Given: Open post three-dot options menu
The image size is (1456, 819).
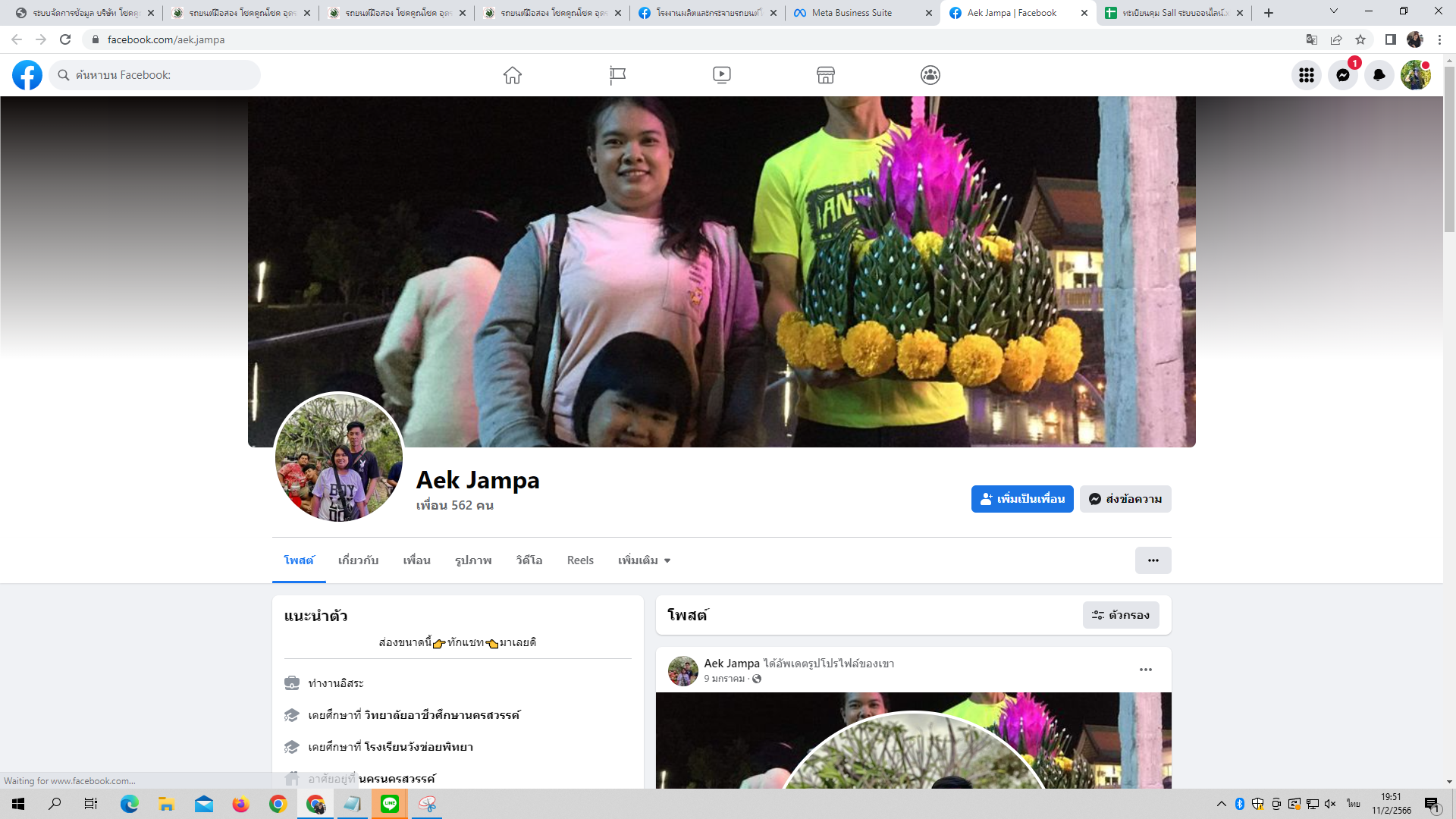Looking at the screenshot, I should click(1146, 670).
